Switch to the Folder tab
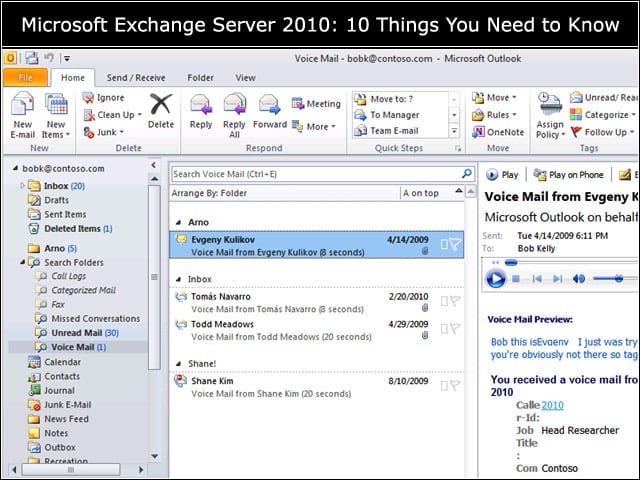The height and width of the screenshot is (480, 640). [200, 78]
